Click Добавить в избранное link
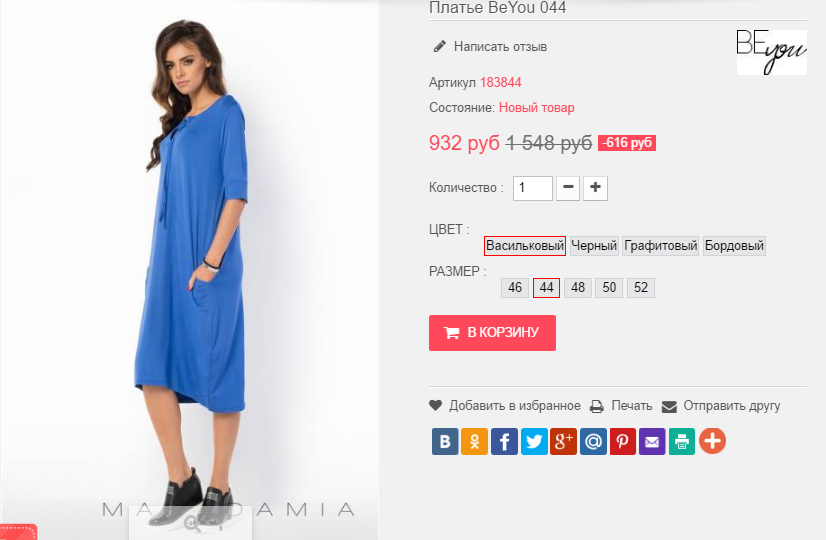This screenshot has width=826, height=540. [x=514, y=406]
